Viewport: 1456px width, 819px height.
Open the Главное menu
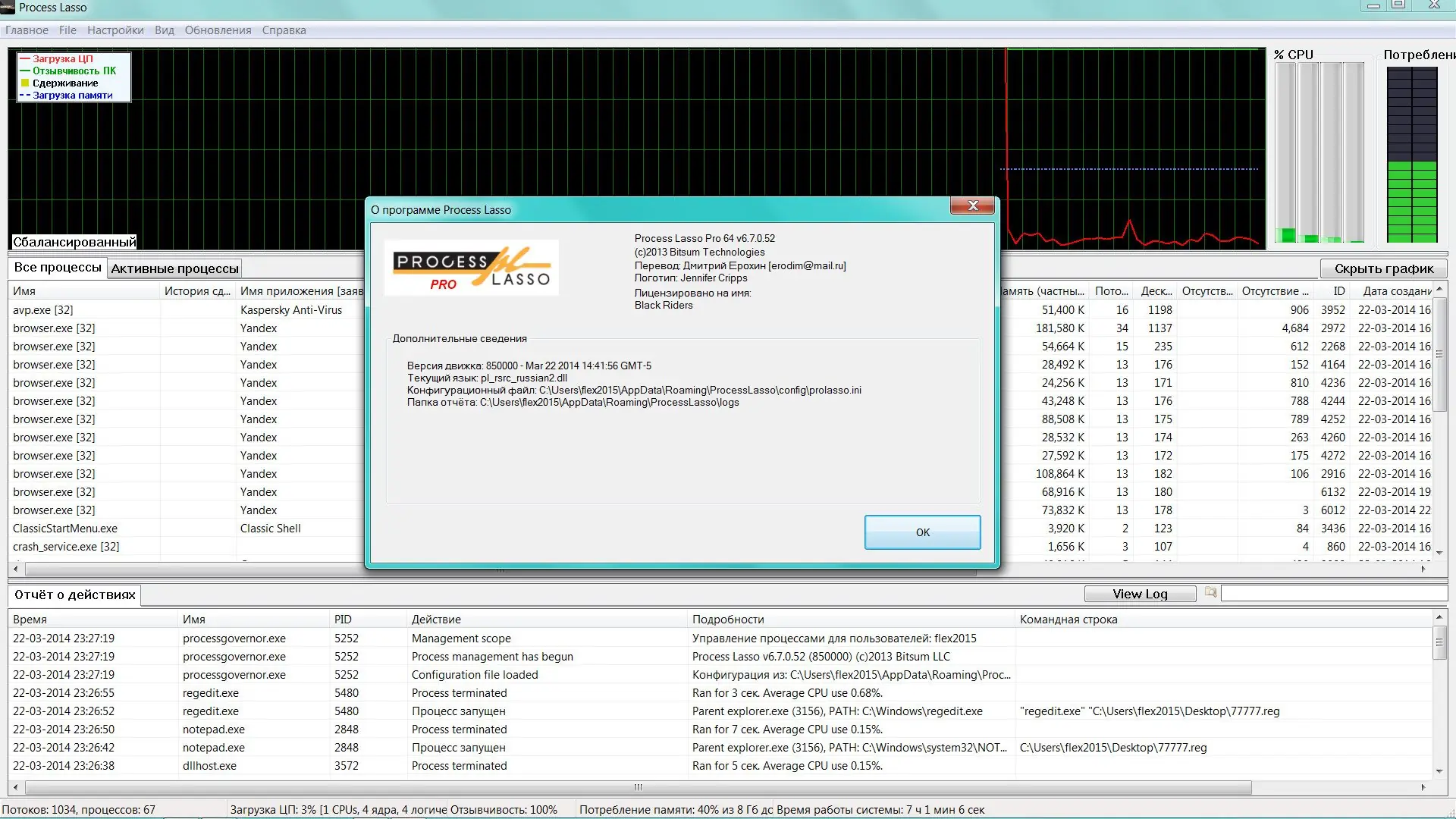[x=27, y=30]
